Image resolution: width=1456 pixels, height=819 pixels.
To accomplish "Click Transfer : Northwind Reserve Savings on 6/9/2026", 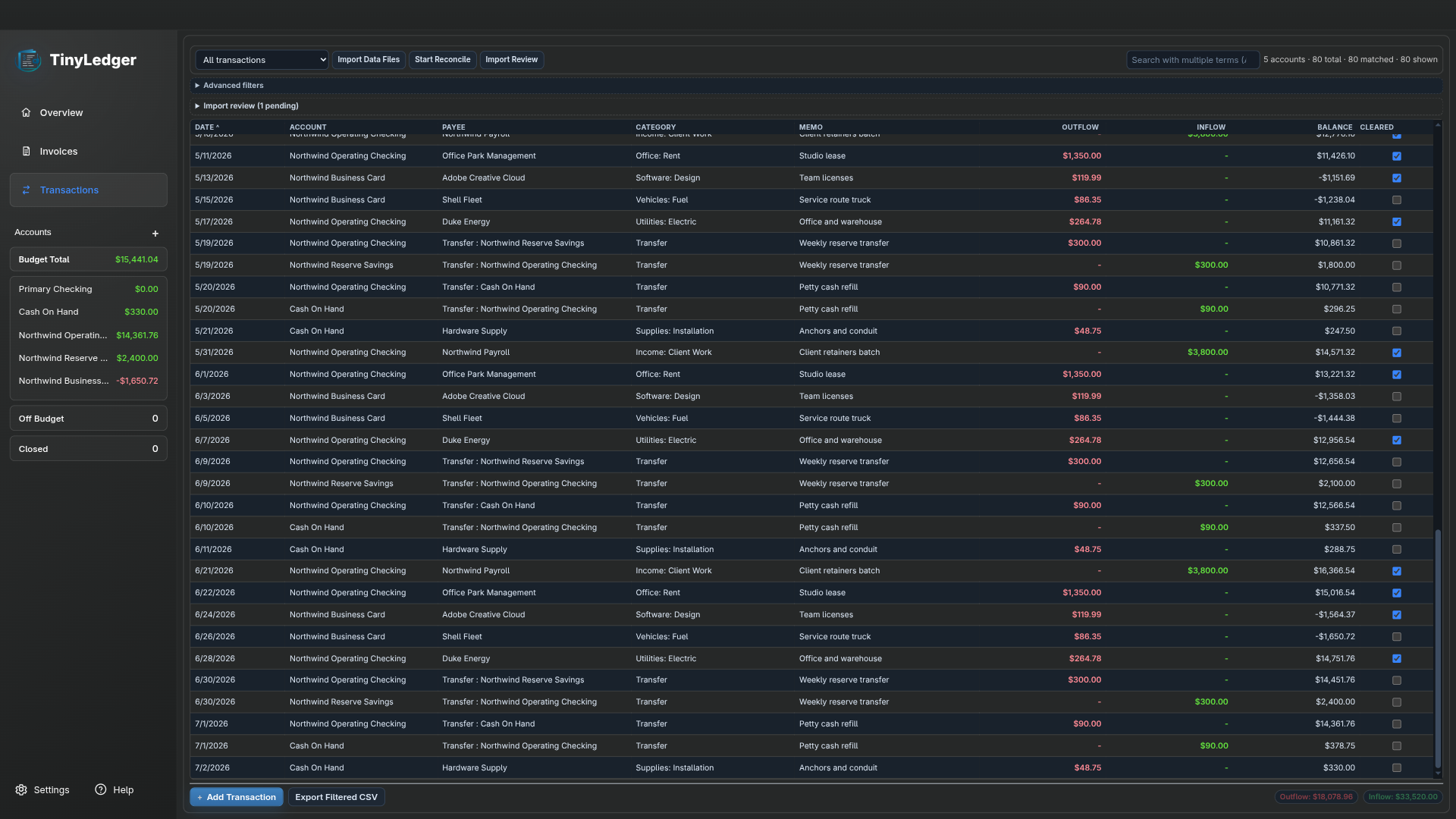I will [x=513, y=462].
